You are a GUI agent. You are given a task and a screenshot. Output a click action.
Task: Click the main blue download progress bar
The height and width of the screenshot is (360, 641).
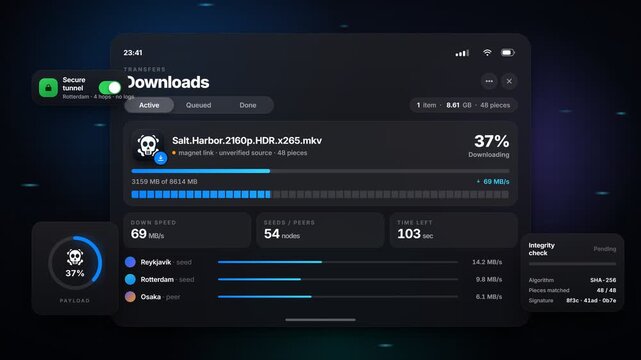click(320, 171)
